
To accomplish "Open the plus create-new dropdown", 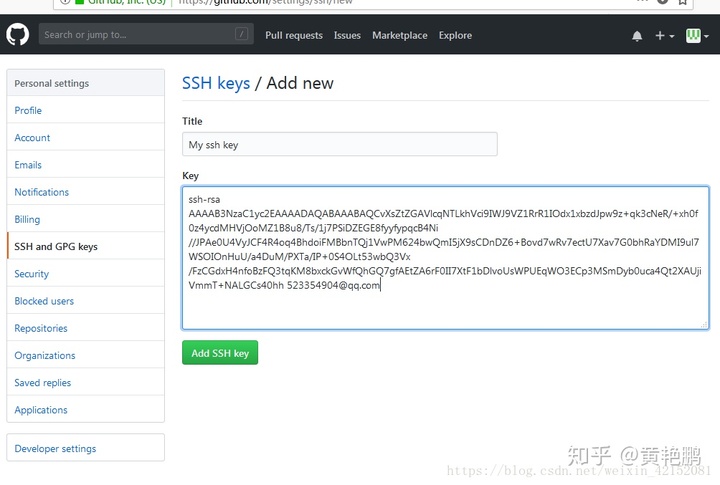I will [664, 36].
